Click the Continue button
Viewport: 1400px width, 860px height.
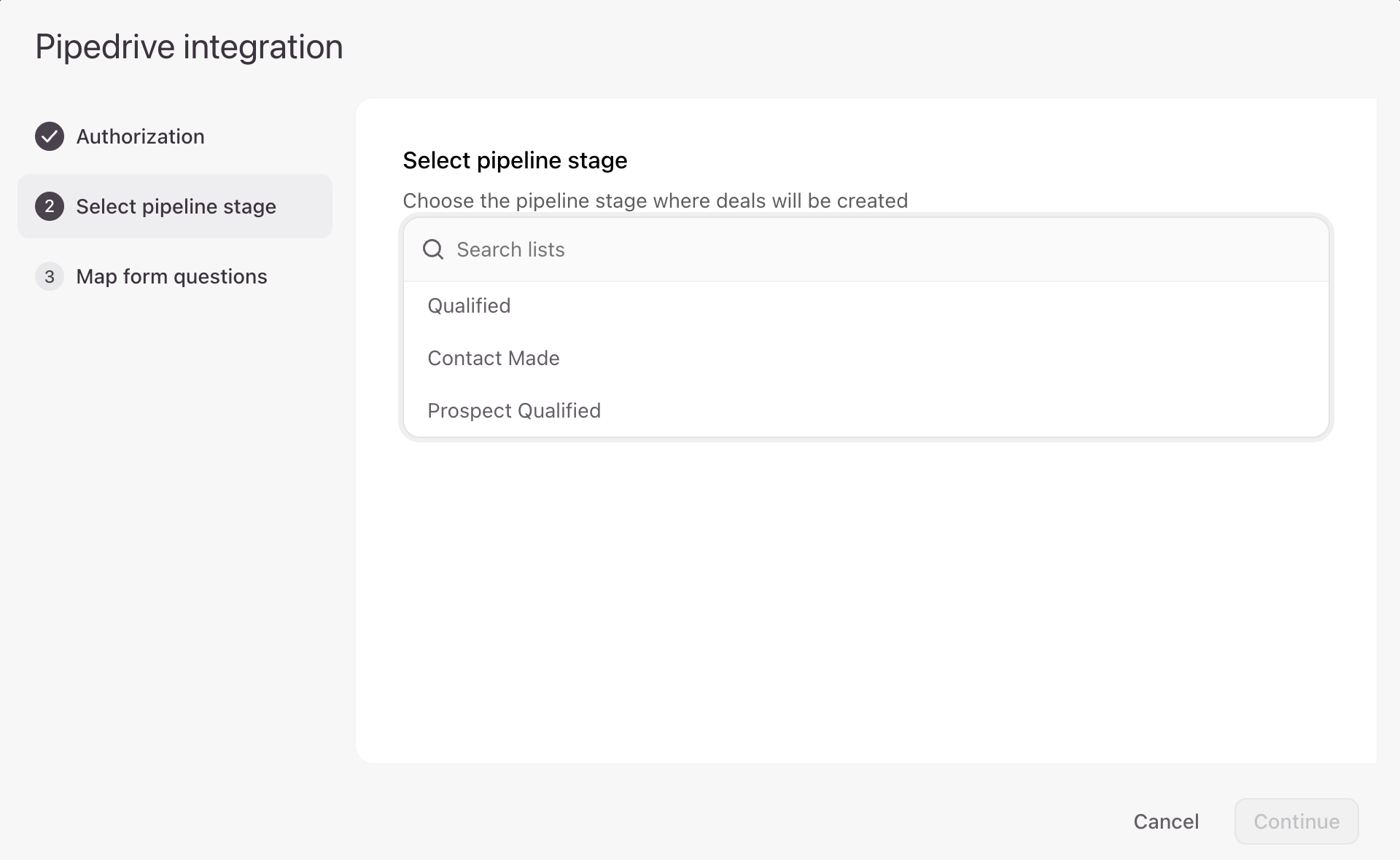tap(1296, 821)
